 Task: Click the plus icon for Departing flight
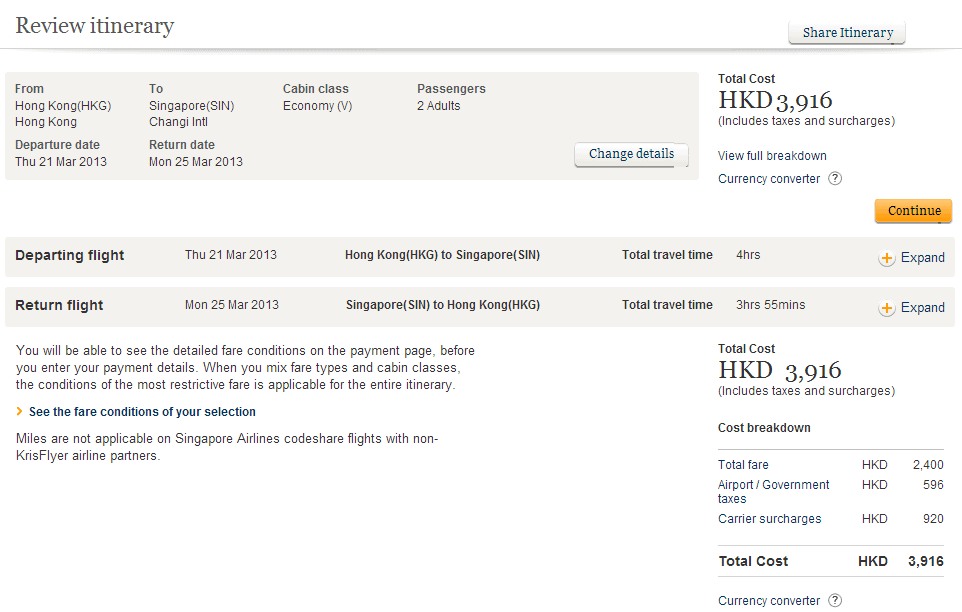click(x=887, y=258)
